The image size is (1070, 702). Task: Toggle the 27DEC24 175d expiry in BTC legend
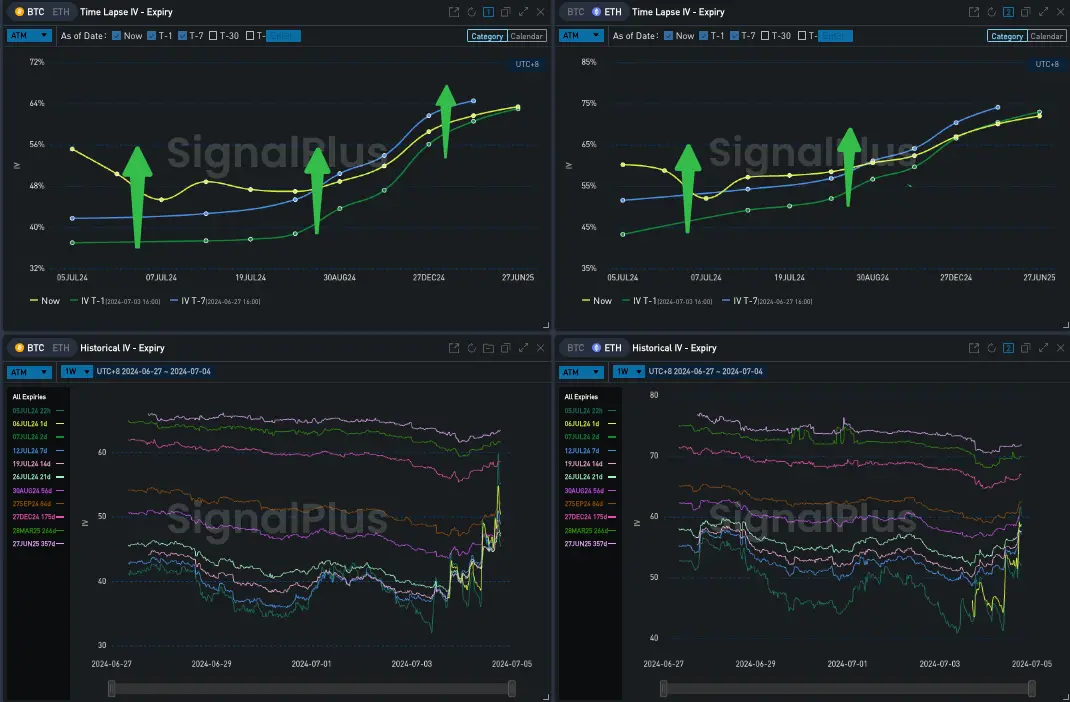[x=38, y=517]
